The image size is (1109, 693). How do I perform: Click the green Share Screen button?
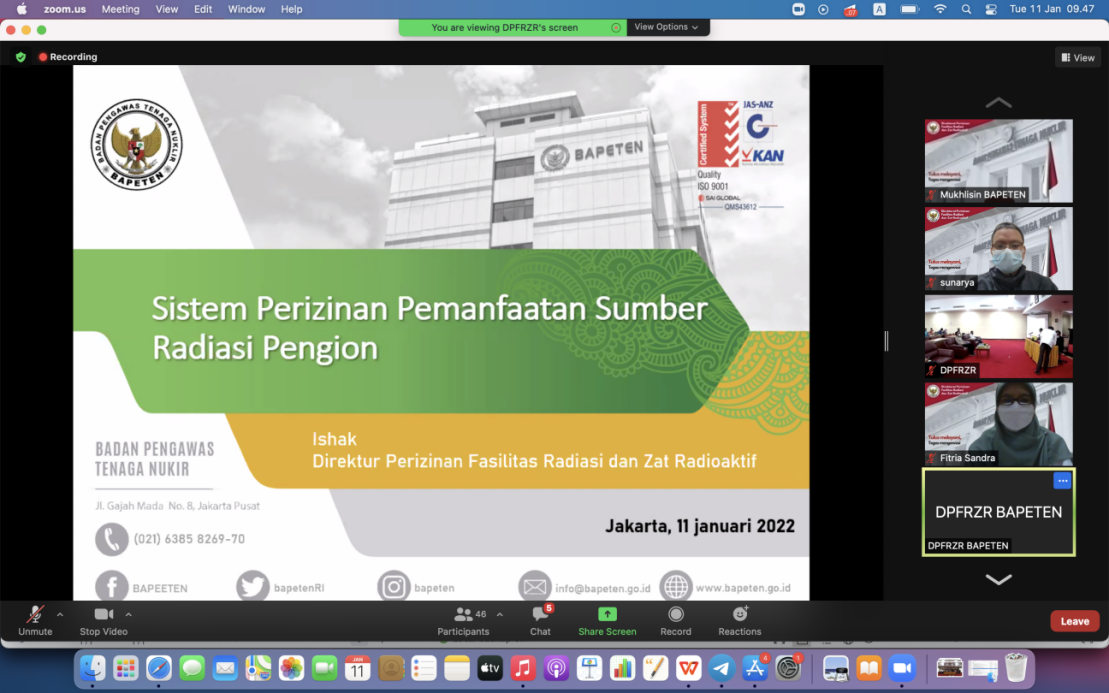[x=607, y=621]
